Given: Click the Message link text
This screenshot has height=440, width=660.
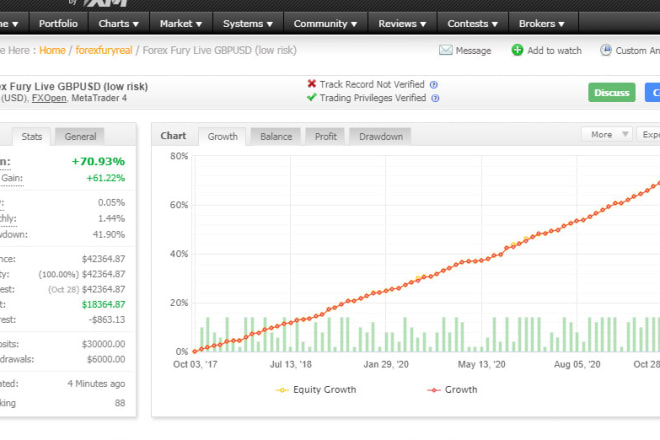Looking at the screenshot, I should pos(473,51).
